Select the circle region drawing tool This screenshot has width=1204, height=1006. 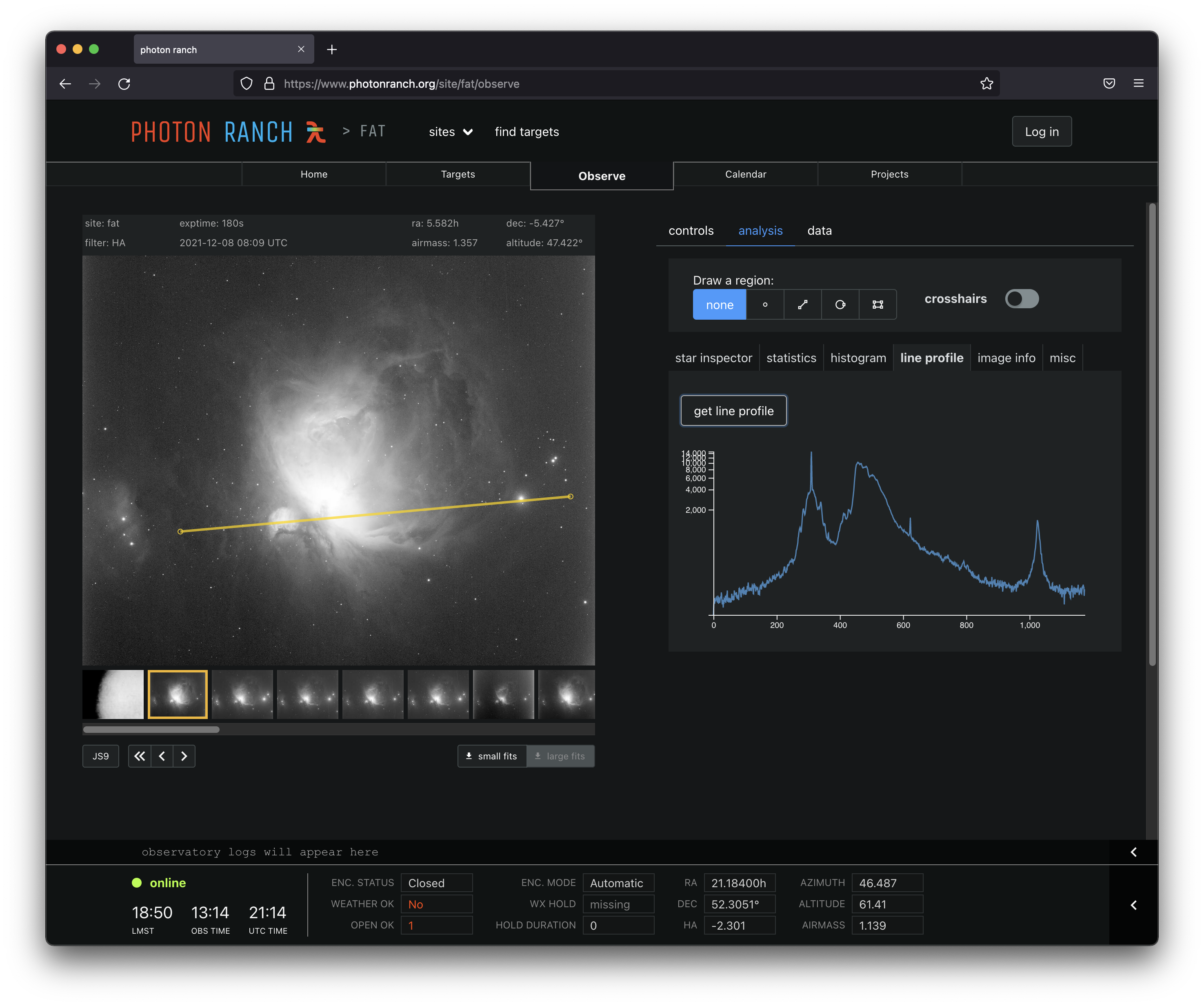pyautogui.click(x=840, y=305)
